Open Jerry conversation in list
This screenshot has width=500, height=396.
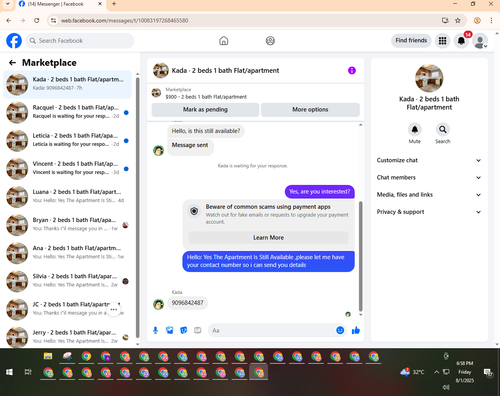67,337
